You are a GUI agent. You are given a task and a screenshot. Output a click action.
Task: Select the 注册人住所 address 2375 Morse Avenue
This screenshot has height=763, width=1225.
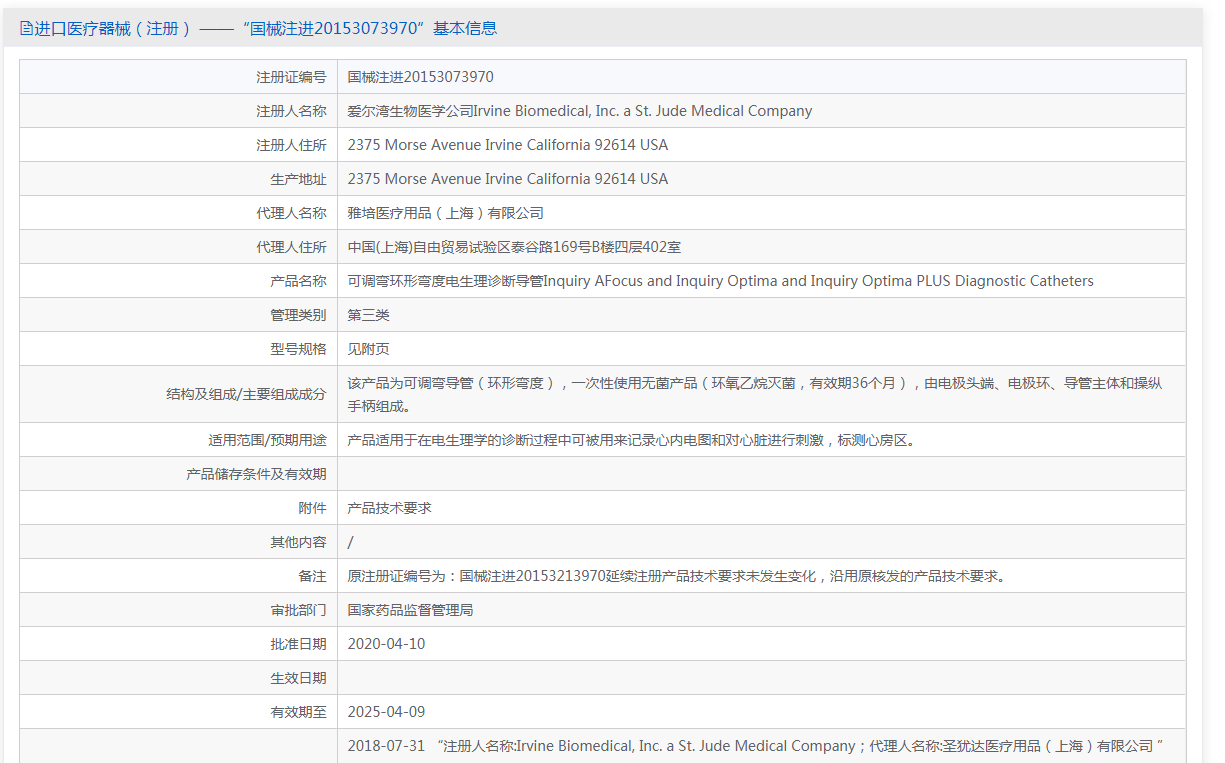pyautogui.click(x=508, y=145)
